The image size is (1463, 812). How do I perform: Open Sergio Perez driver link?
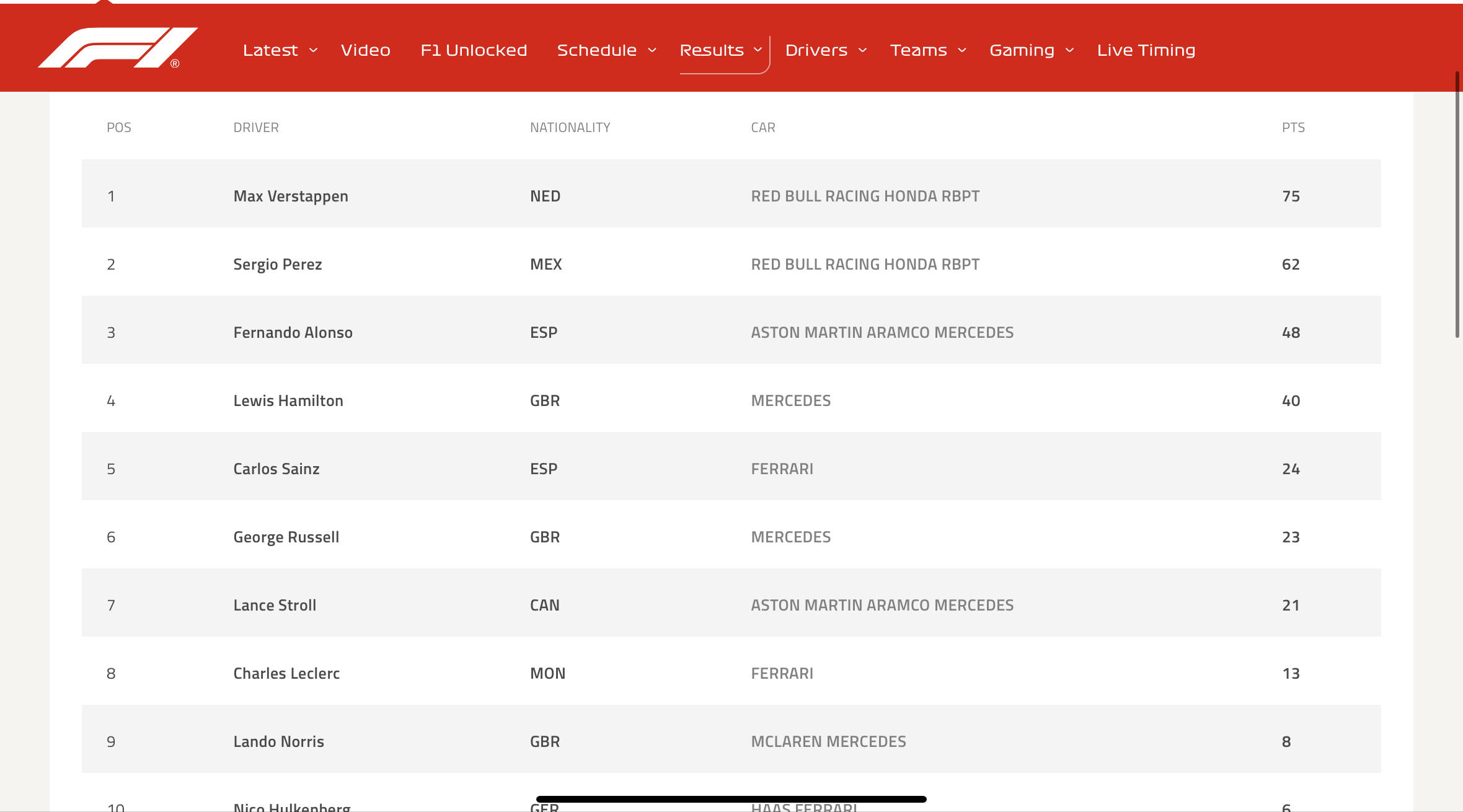277,265
